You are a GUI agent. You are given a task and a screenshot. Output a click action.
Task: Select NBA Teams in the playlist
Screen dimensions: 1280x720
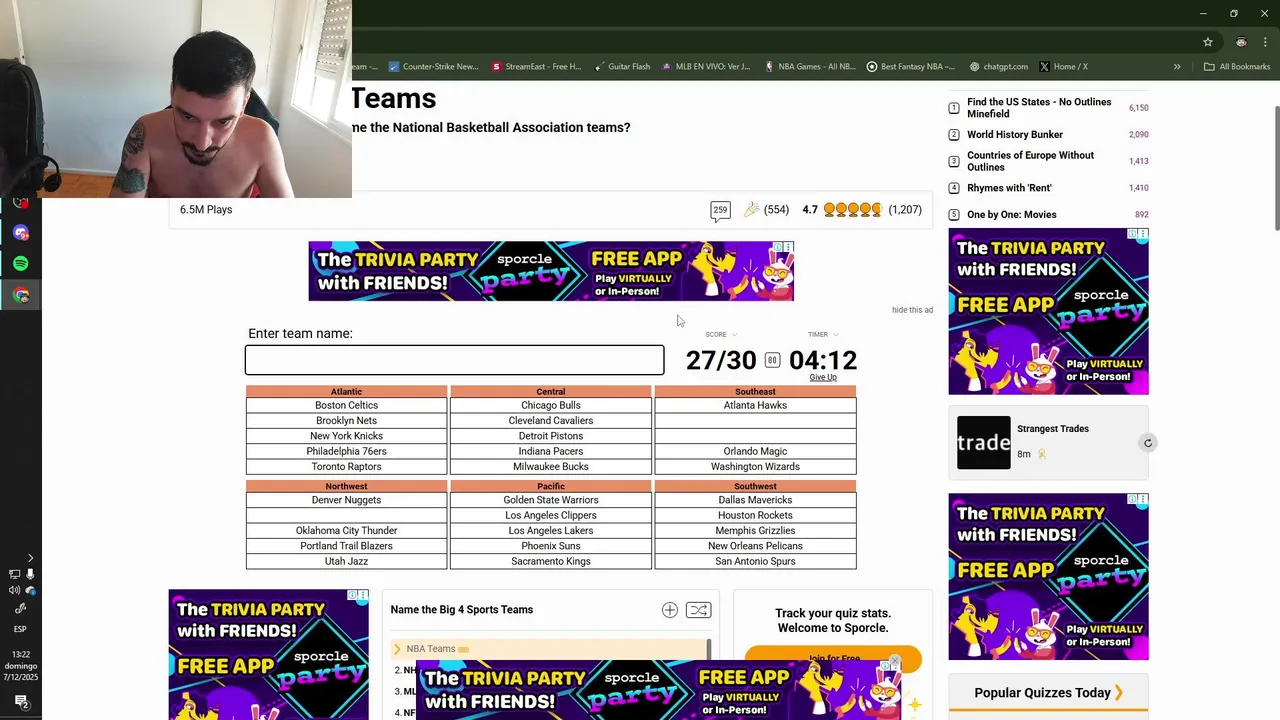point(431,649)
